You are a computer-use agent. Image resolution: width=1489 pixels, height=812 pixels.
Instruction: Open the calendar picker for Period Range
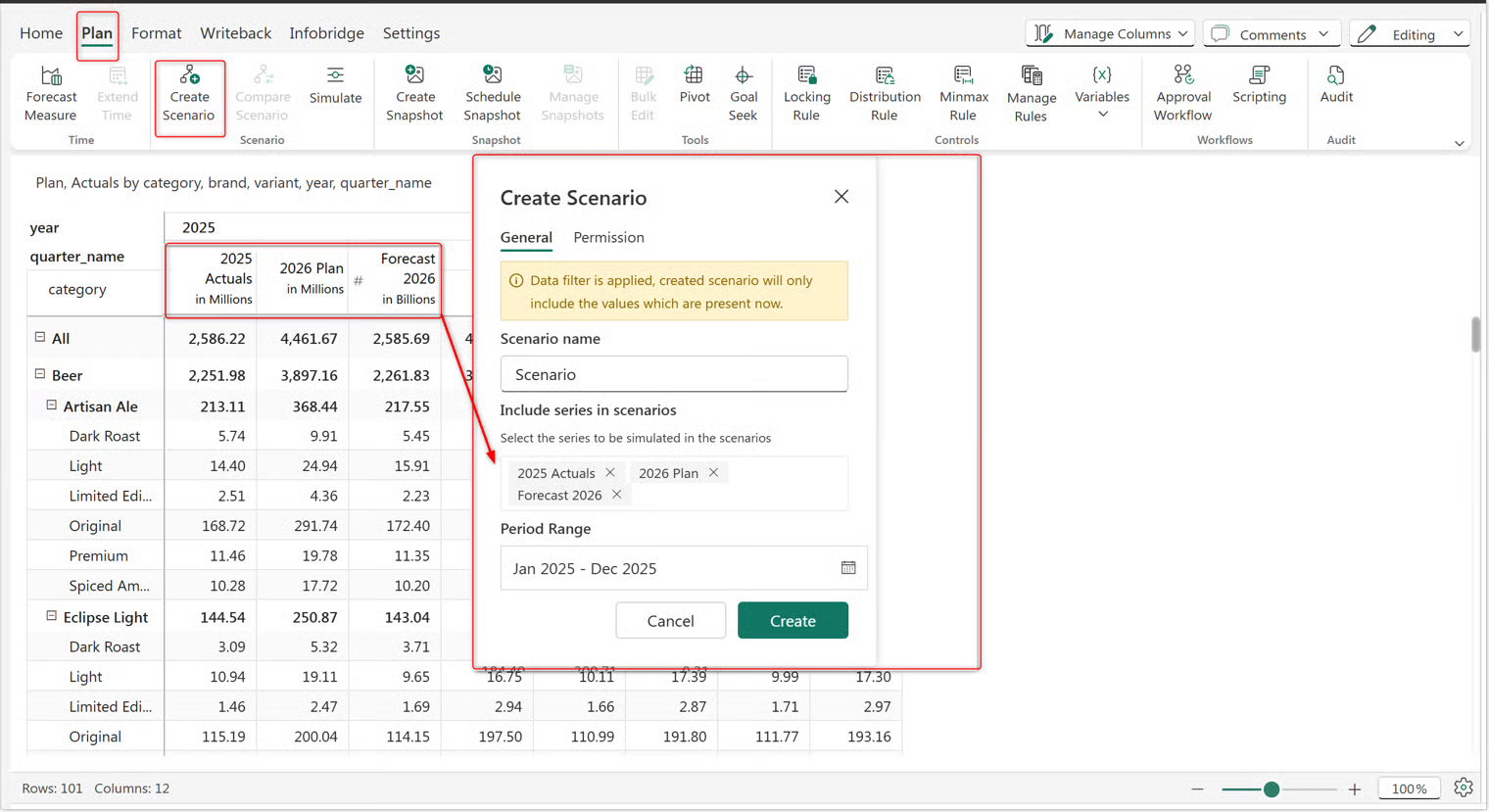[848, 568]
